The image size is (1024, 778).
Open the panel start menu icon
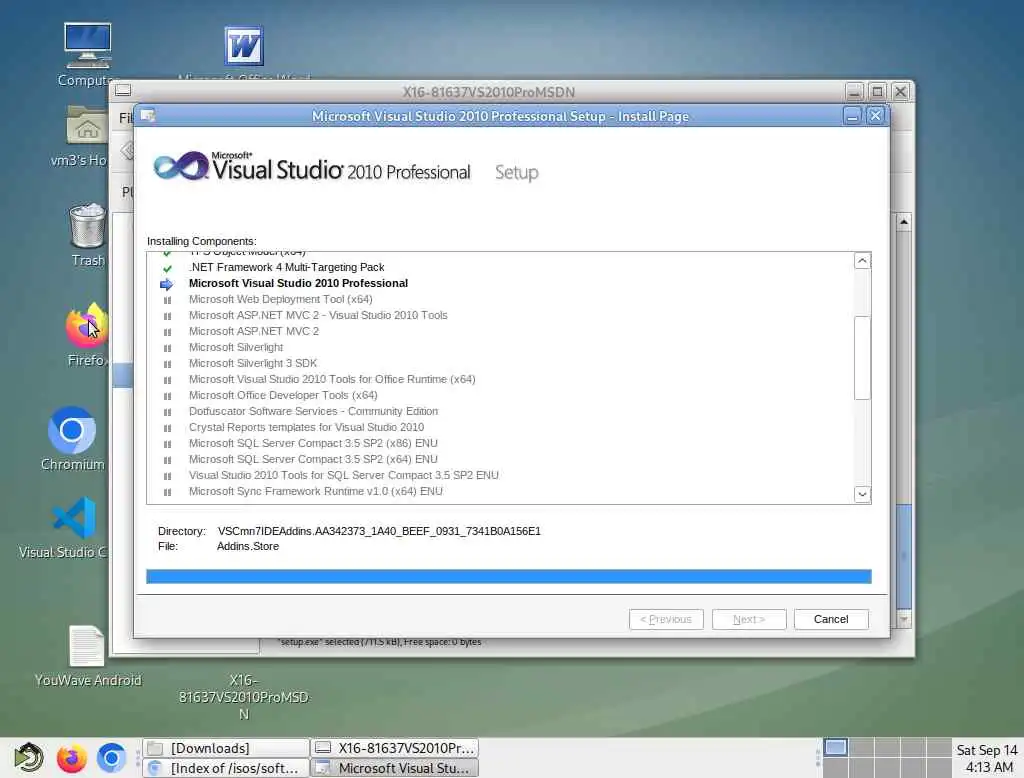(x=29, y=758)
